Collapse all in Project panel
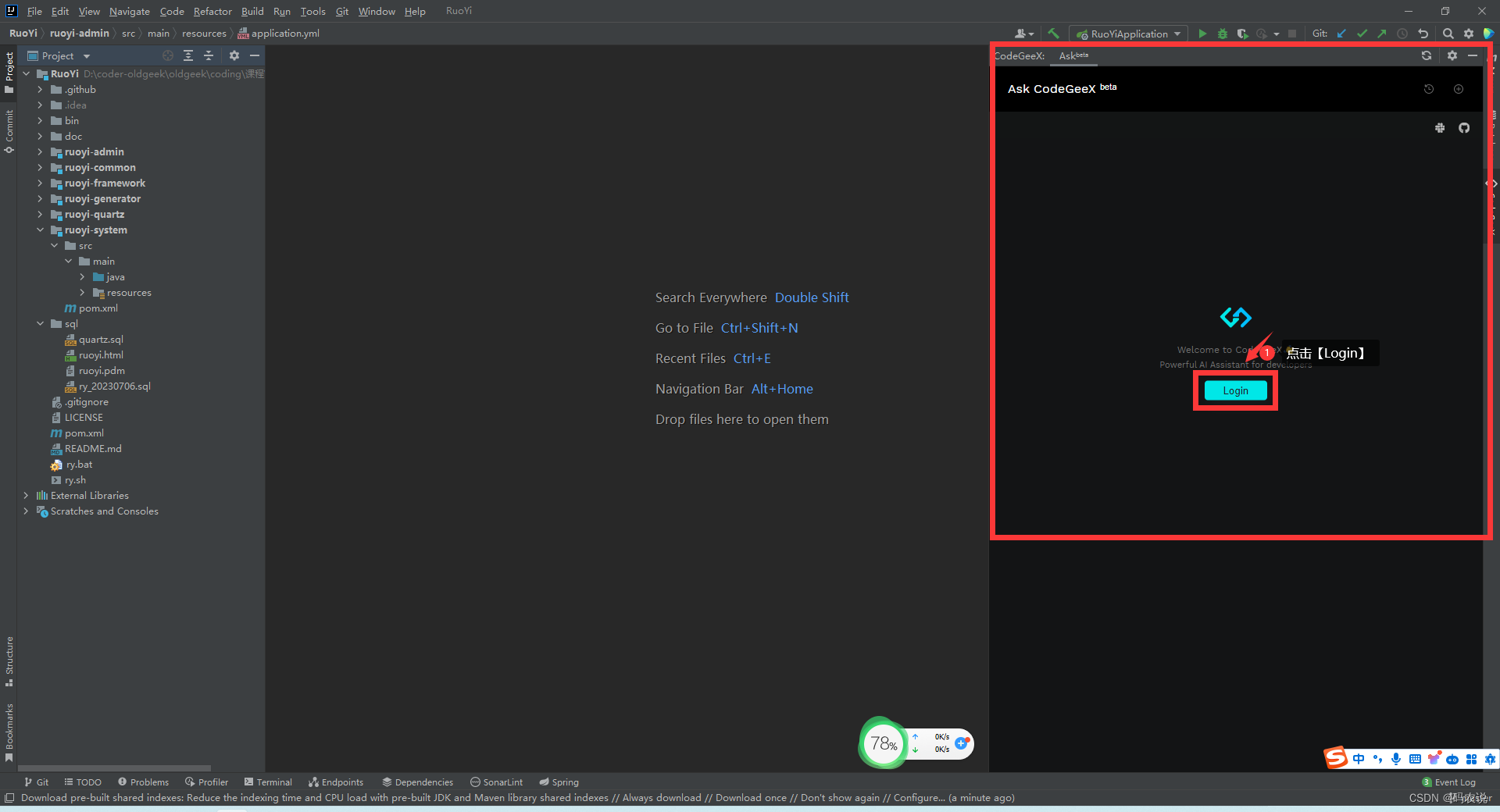The width and height of the screenshot is (1500, 812). point(209,55)
